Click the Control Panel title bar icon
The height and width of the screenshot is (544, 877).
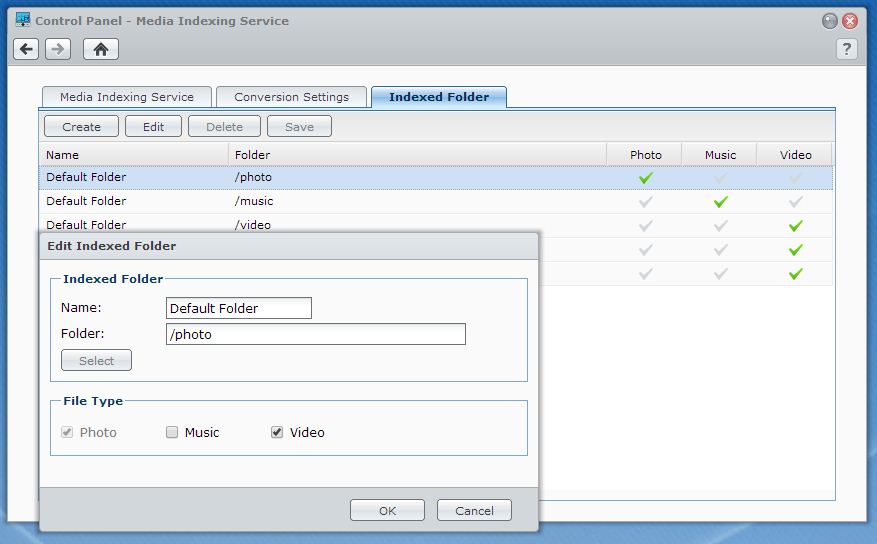click(x=22, y=20)
